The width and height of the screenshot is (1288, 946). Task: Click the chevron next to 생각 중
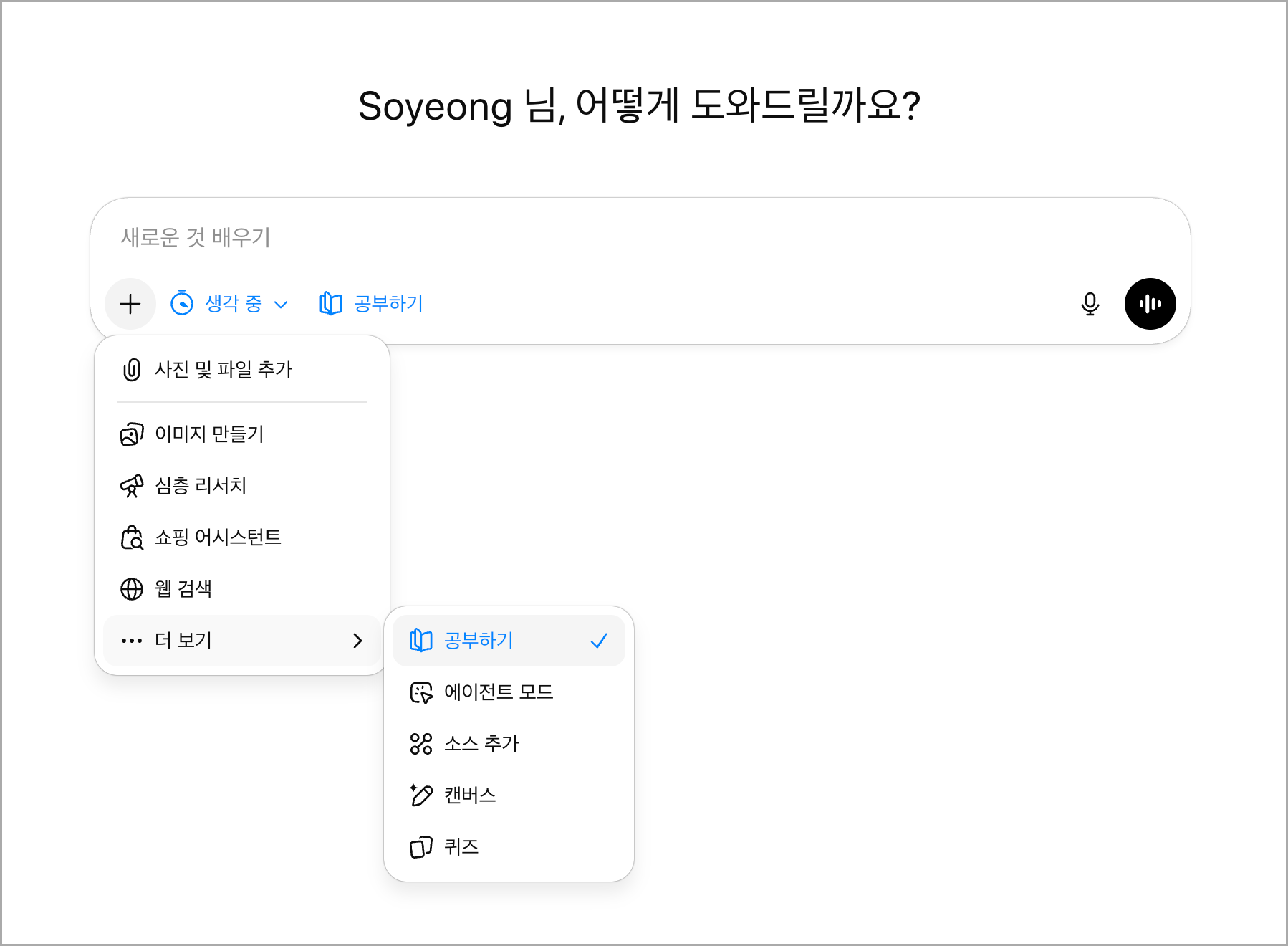click(x=282, y=305)
